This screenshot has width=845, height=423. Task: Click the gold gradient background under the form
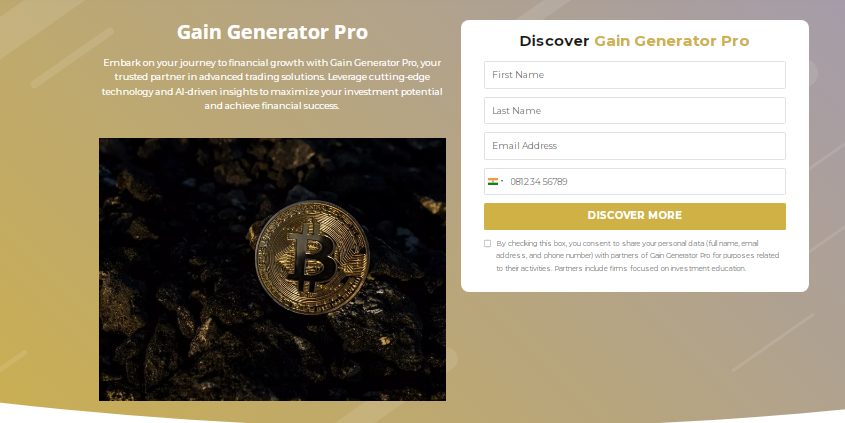tap(634, 345)
